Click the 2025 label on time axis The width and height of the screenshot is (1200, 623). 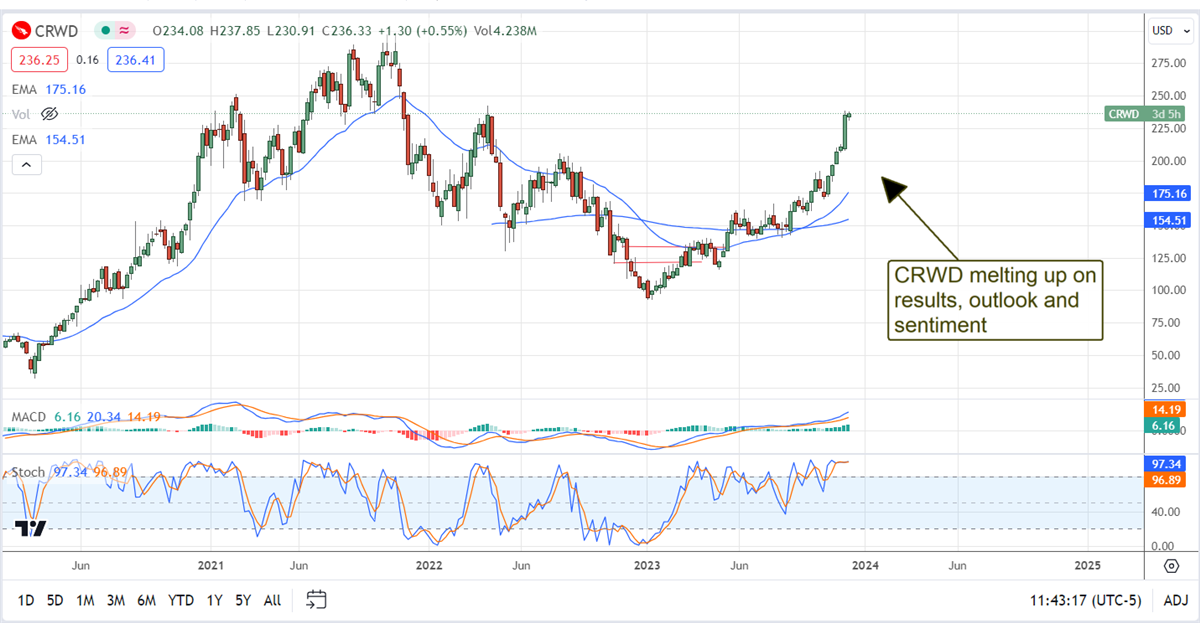pyautogui.click(x=1087, y=566)
